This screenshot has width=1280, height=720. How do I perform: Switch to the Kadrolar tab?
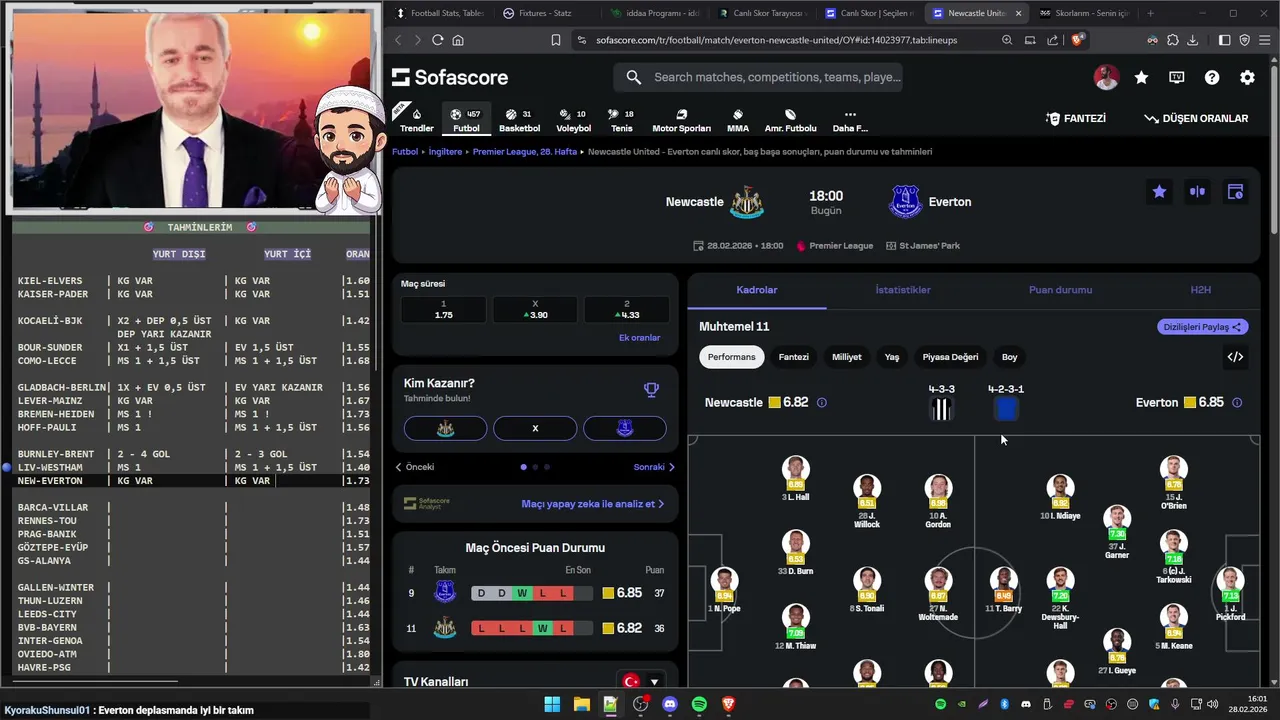pos(757,290)
